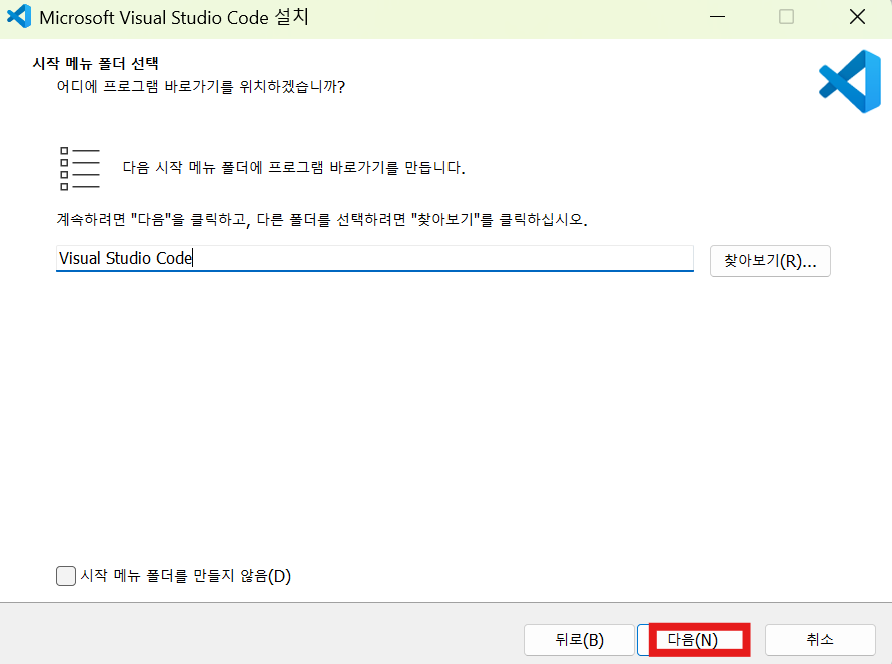Click text '다음 시작 메뉴 폴더에 프로그램 바로가기를 만듭니다.'
This screenshot has width=892, height=664.
click(294, 168)
